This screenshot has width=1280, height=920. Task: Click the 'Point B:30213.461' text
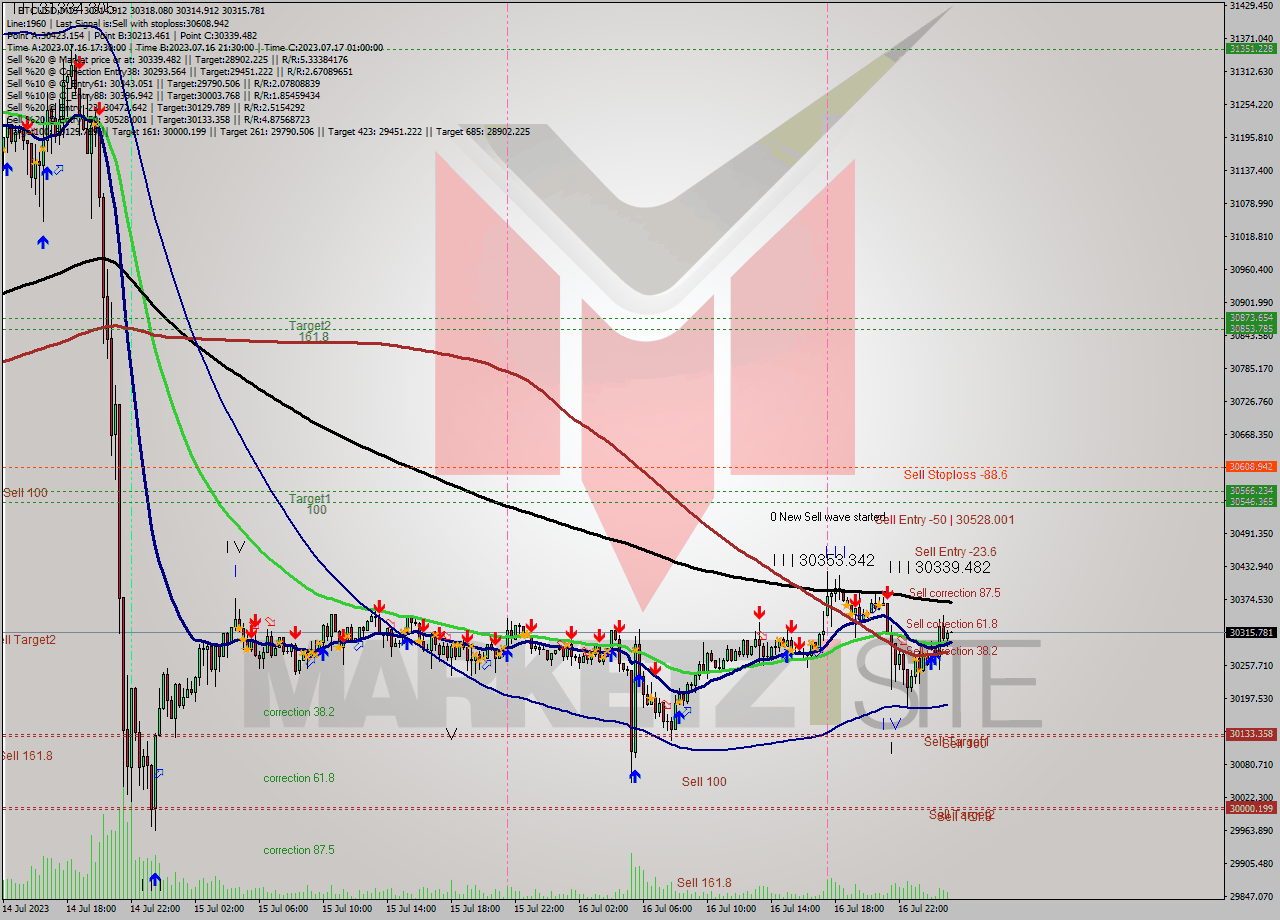coord(132,35)
